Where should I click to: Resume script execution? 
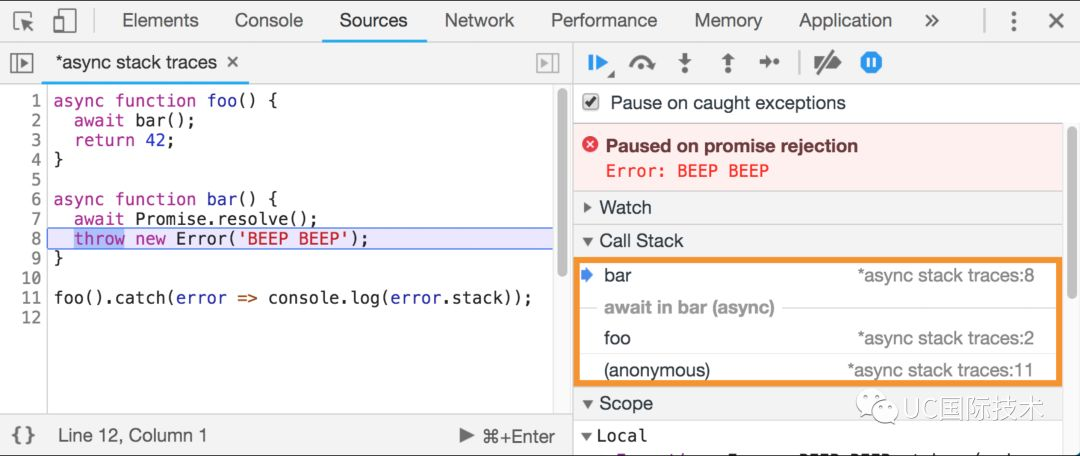click(597, 63)
